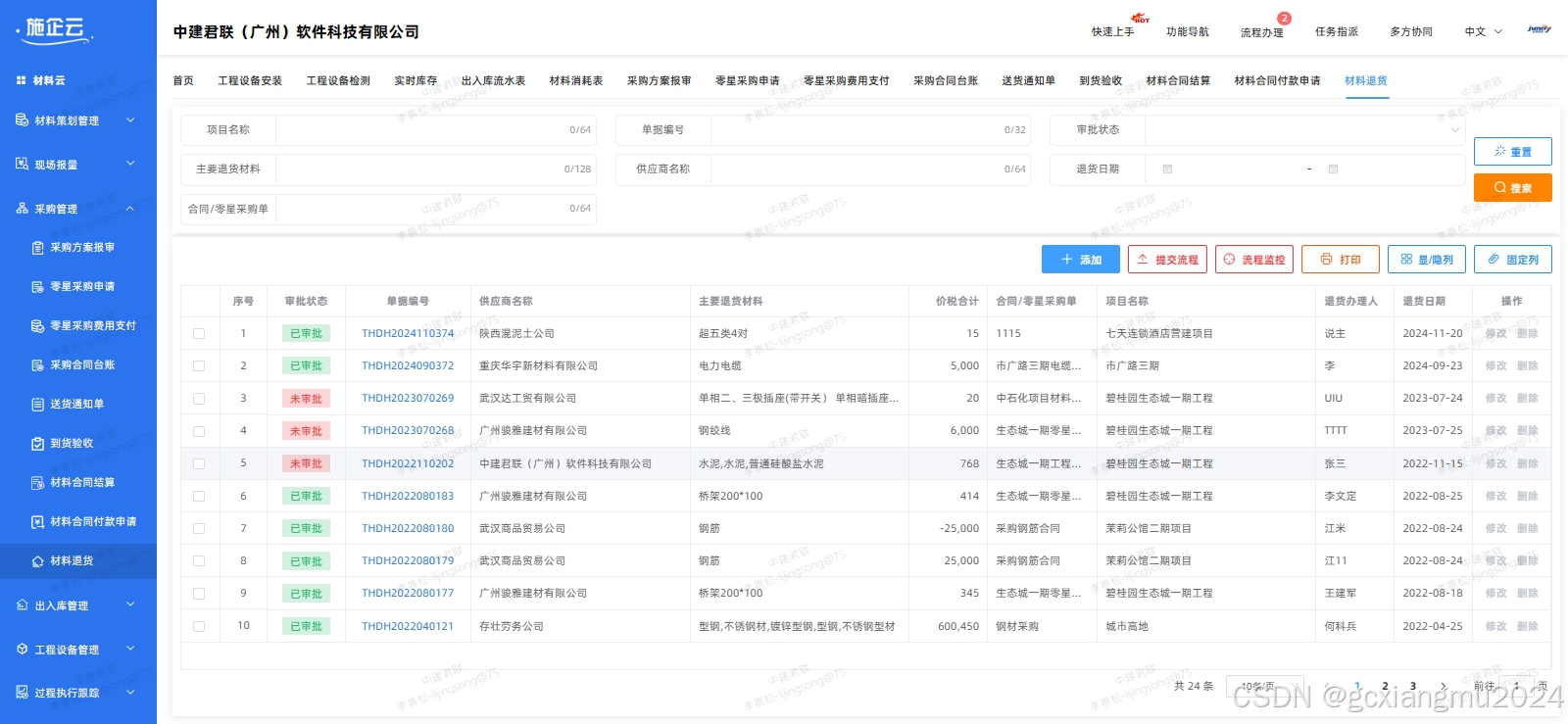Tick the checkbox for row 3 THDH2023070269

pyautogui.click(x=199, y=399)
